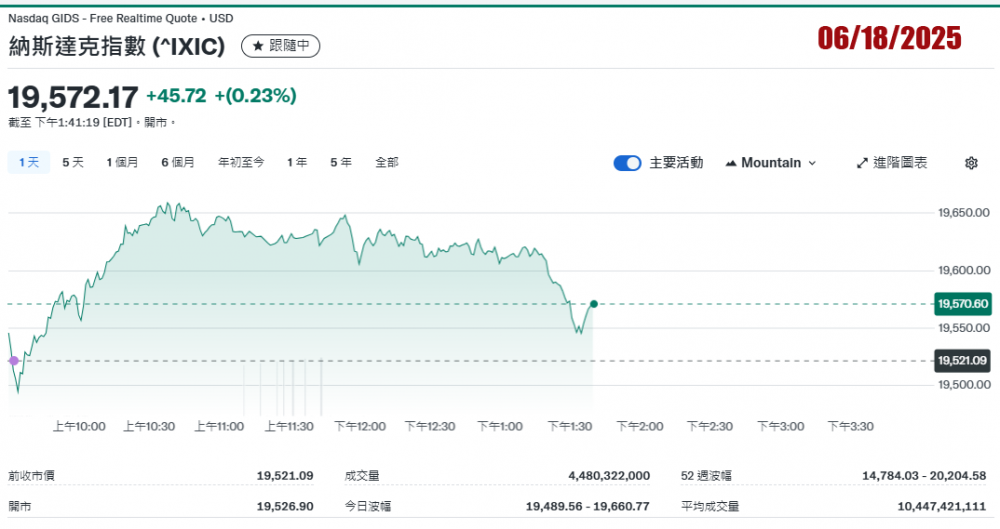Choose the 6個月 time range

(x=178, y=162)
